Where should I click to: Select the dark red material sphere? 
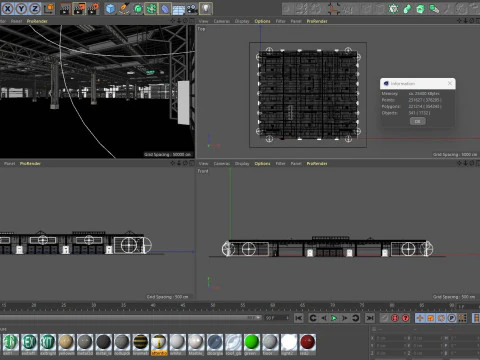307,345
